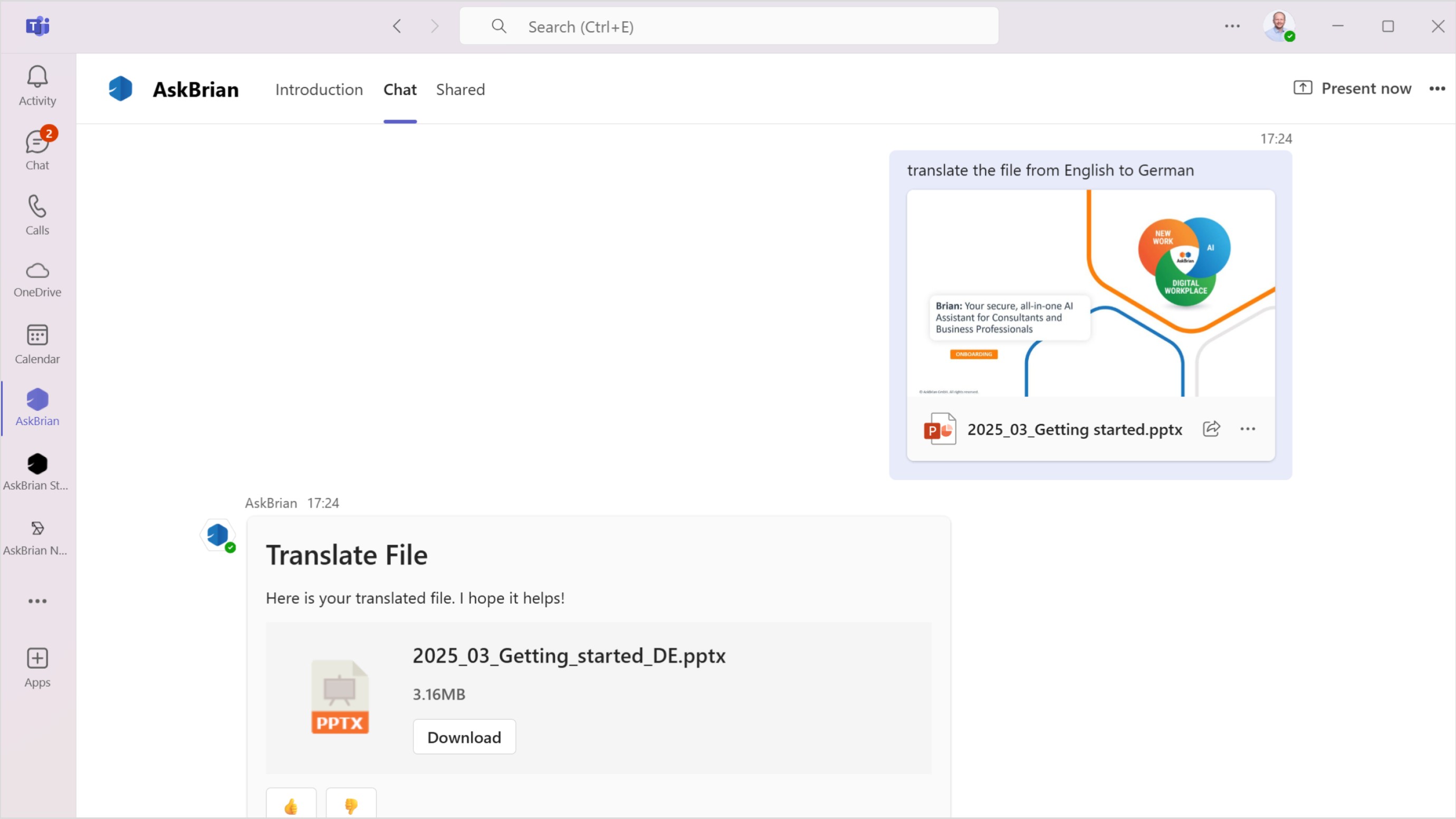Open the Activity bell icon
Viewport: 1456px width, 819px height.
click(x=37, y=85)
